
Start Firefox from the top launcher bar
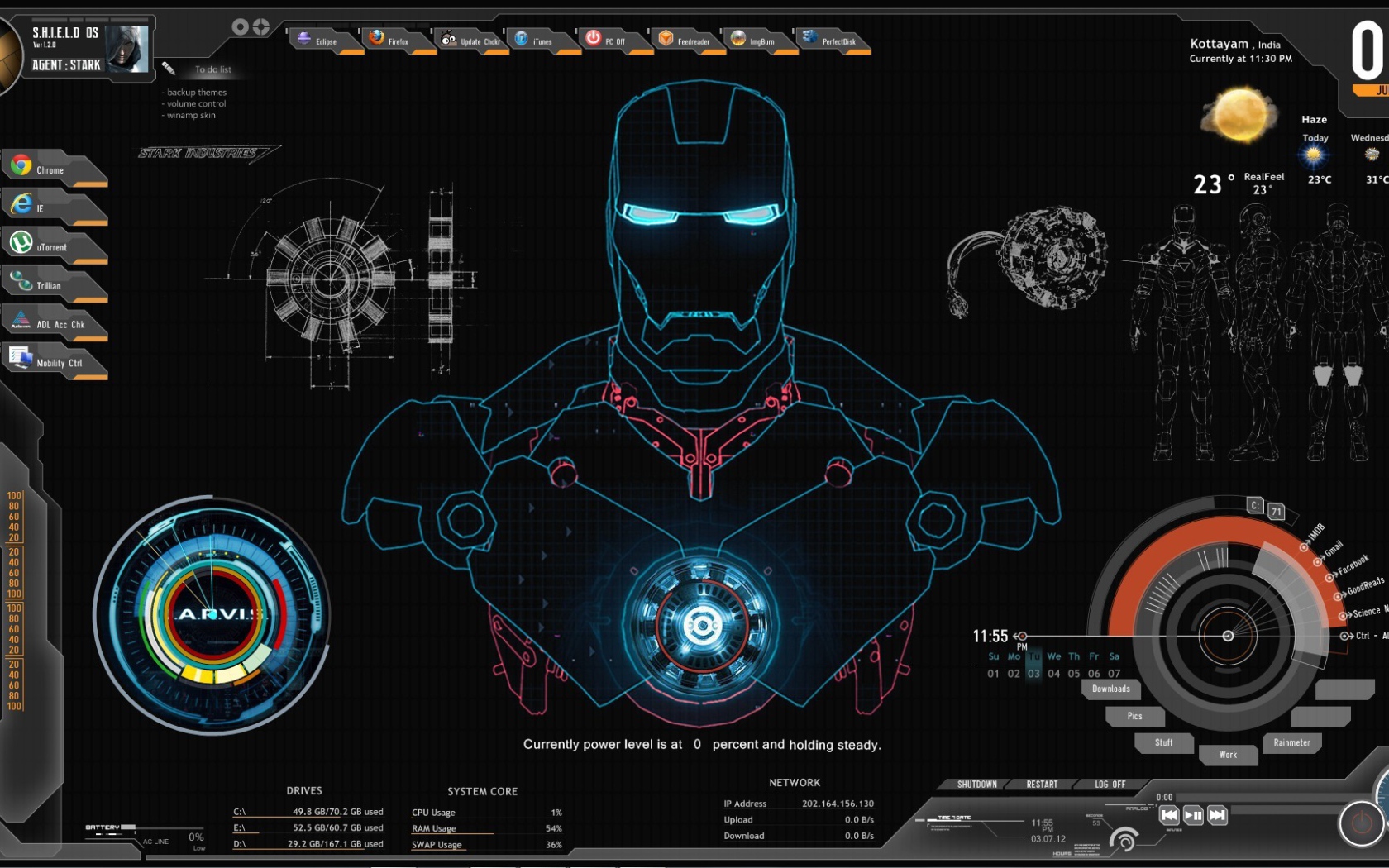point(377,38)
